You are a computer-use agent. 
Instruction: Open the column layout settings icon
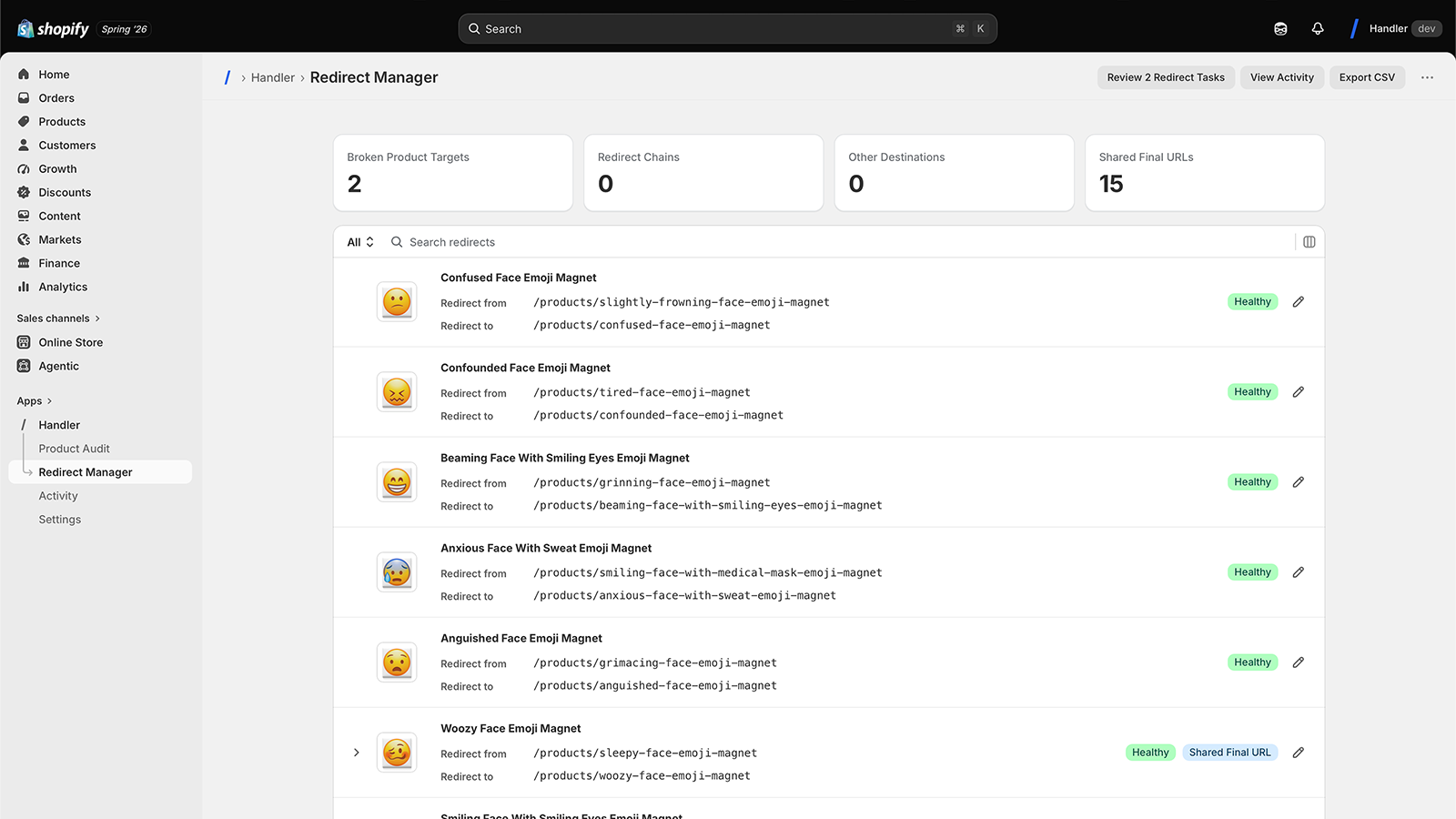coord(1309,242)
